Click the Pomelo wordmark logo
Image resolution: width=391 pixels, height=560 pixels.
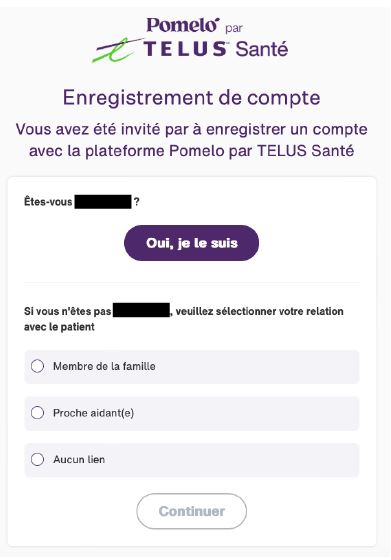(x=183, y=25)
